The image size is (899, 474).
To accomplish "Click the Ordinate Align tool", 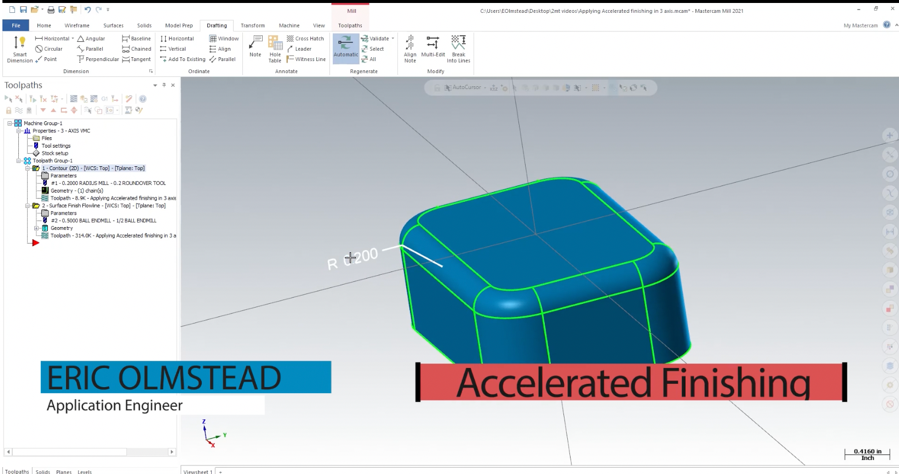I will [220, 49].
